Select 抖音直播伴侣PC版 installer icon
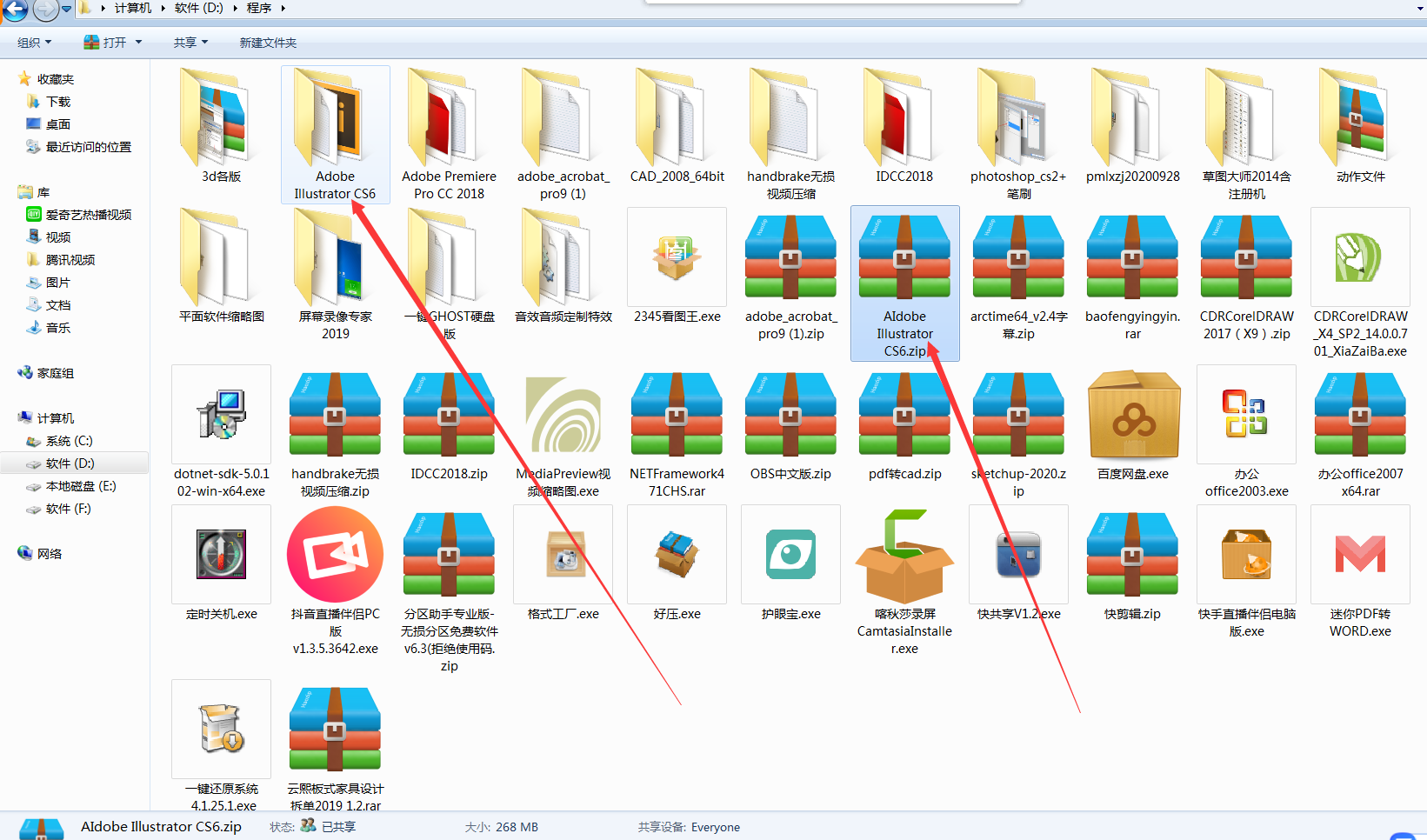1427x840 pixels. pos(335,555)
